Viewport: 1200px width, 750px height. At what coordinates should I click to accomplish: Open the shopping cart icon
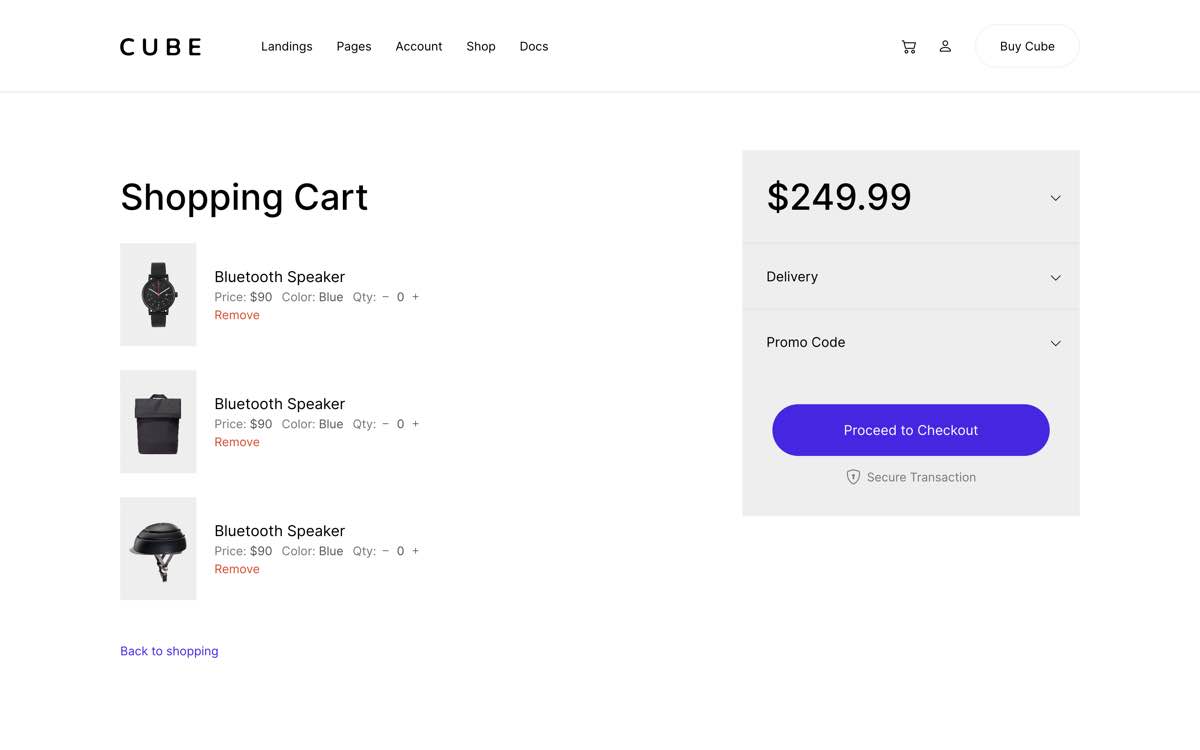[908, 46]
